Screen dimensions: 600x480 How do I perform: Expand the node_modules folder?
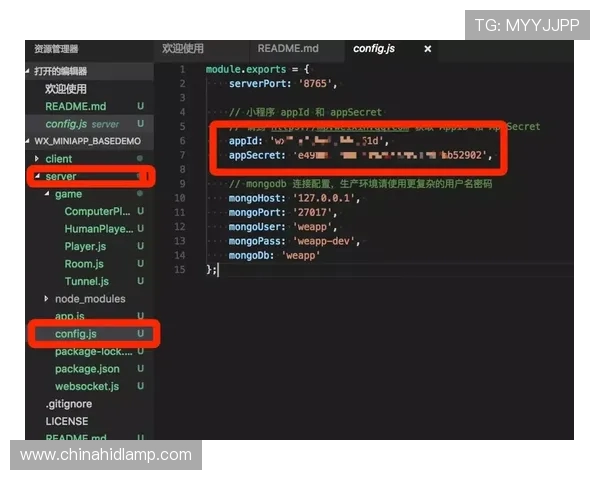(90, 299)
